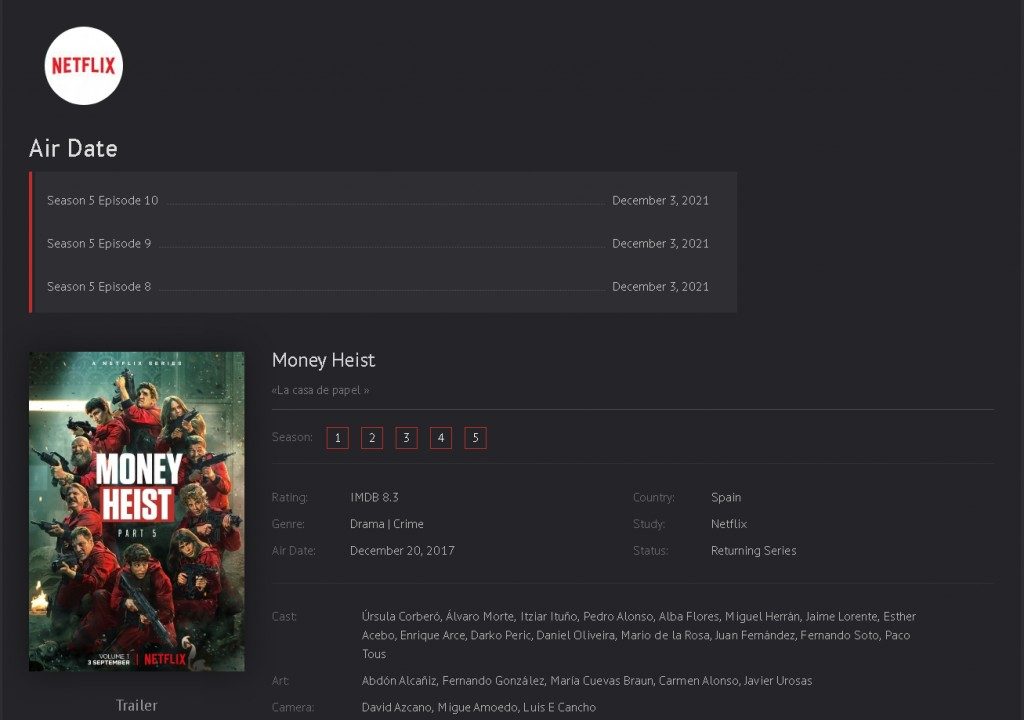Image resolution: width=1024 pixels, height=720 pixels.
Task: Click the Money Heist title heading
Action: pyautogui.click(x=323, y=360)
